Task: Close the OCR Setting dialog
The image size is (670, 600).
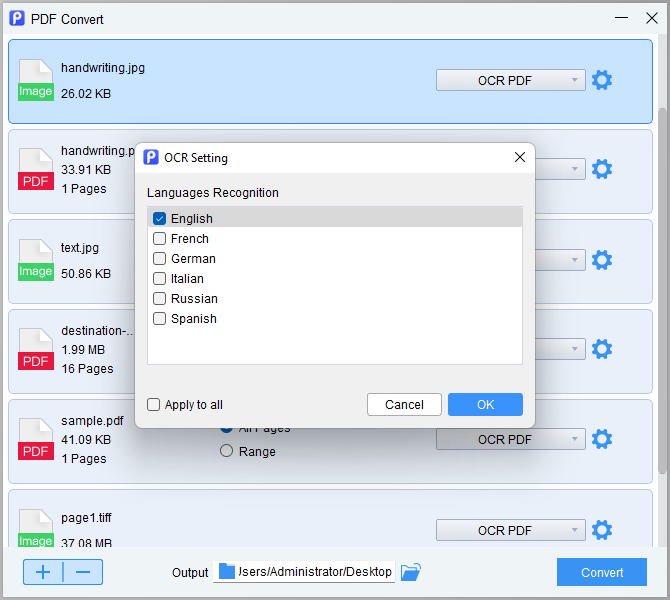Action: click(x=520, y=157)
